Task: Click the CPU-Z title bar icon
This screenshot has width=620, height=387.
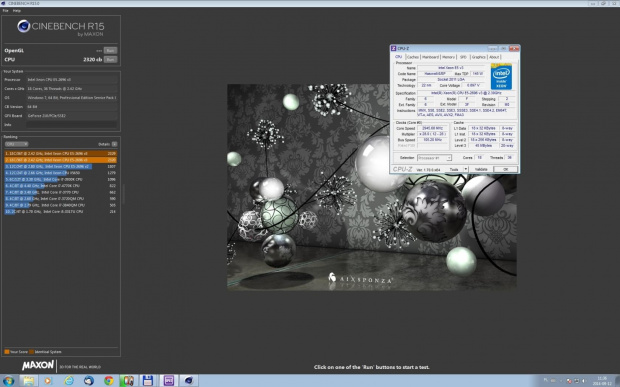Action: 393,48
